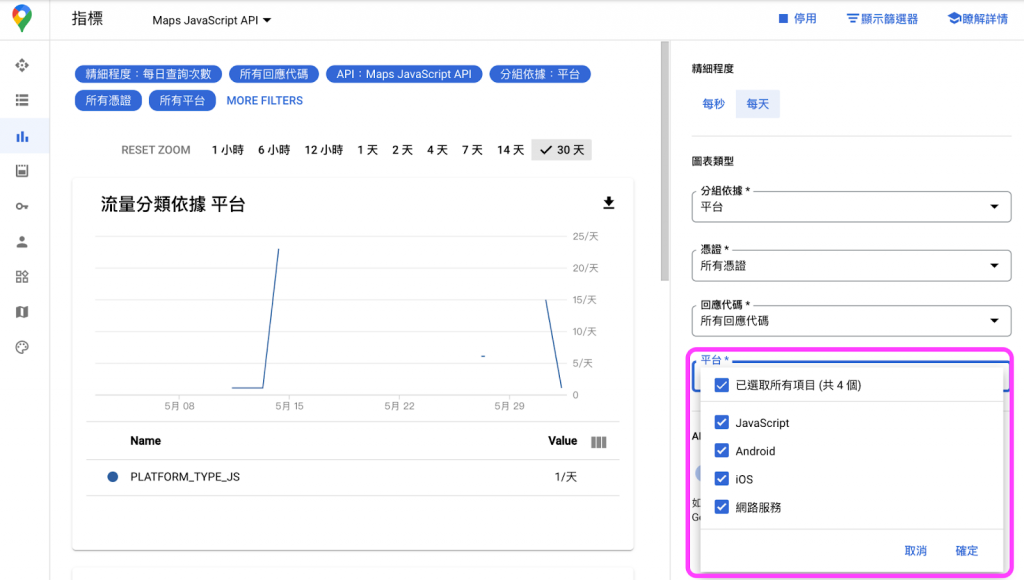Select the 2 天 time range
This screenshot has width=1024, height=580.
pos(402,150)
